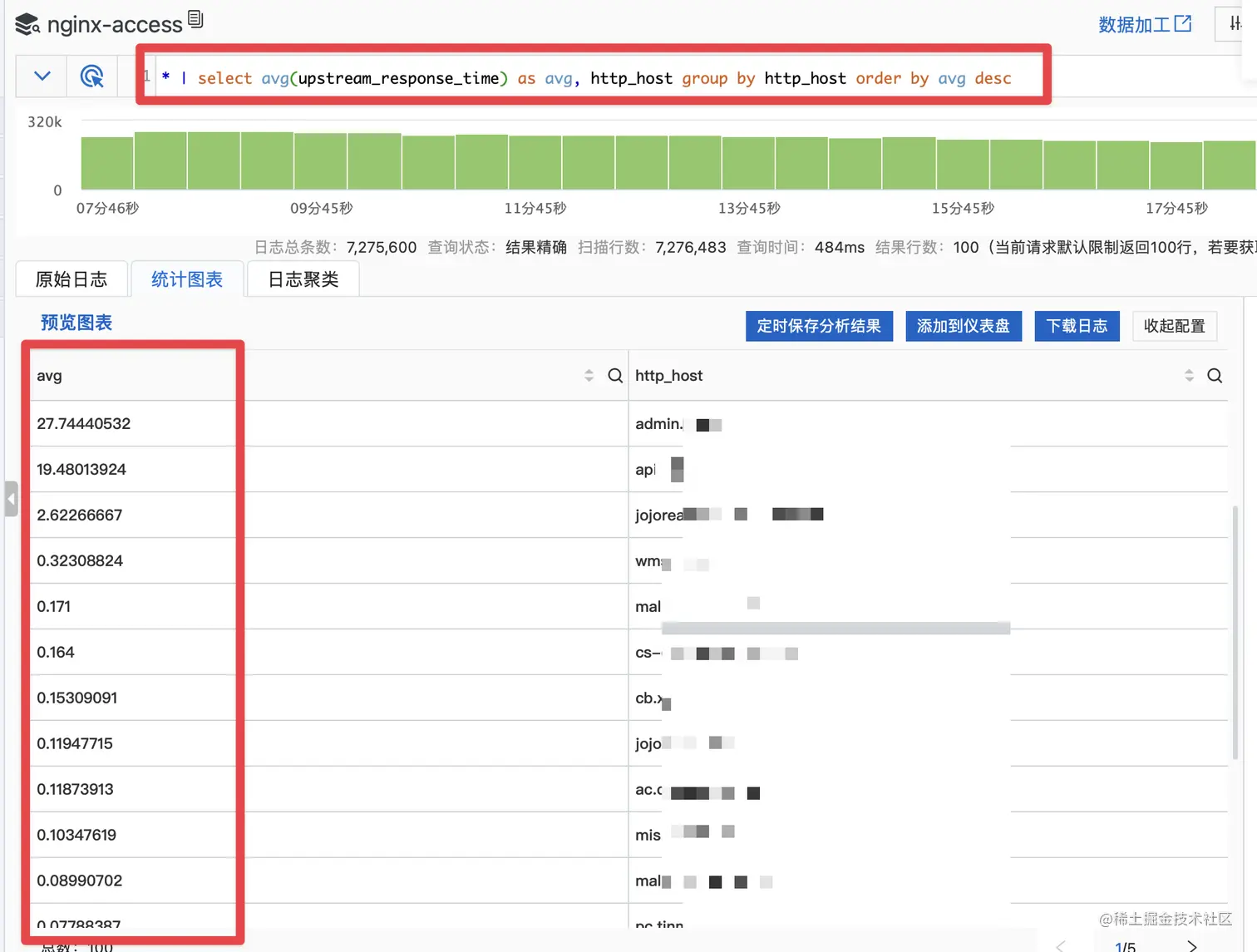This screenshot has width=1257, height=952.
Task: Click 定时保存分析结果 button
Action: [x=819, y=326]
